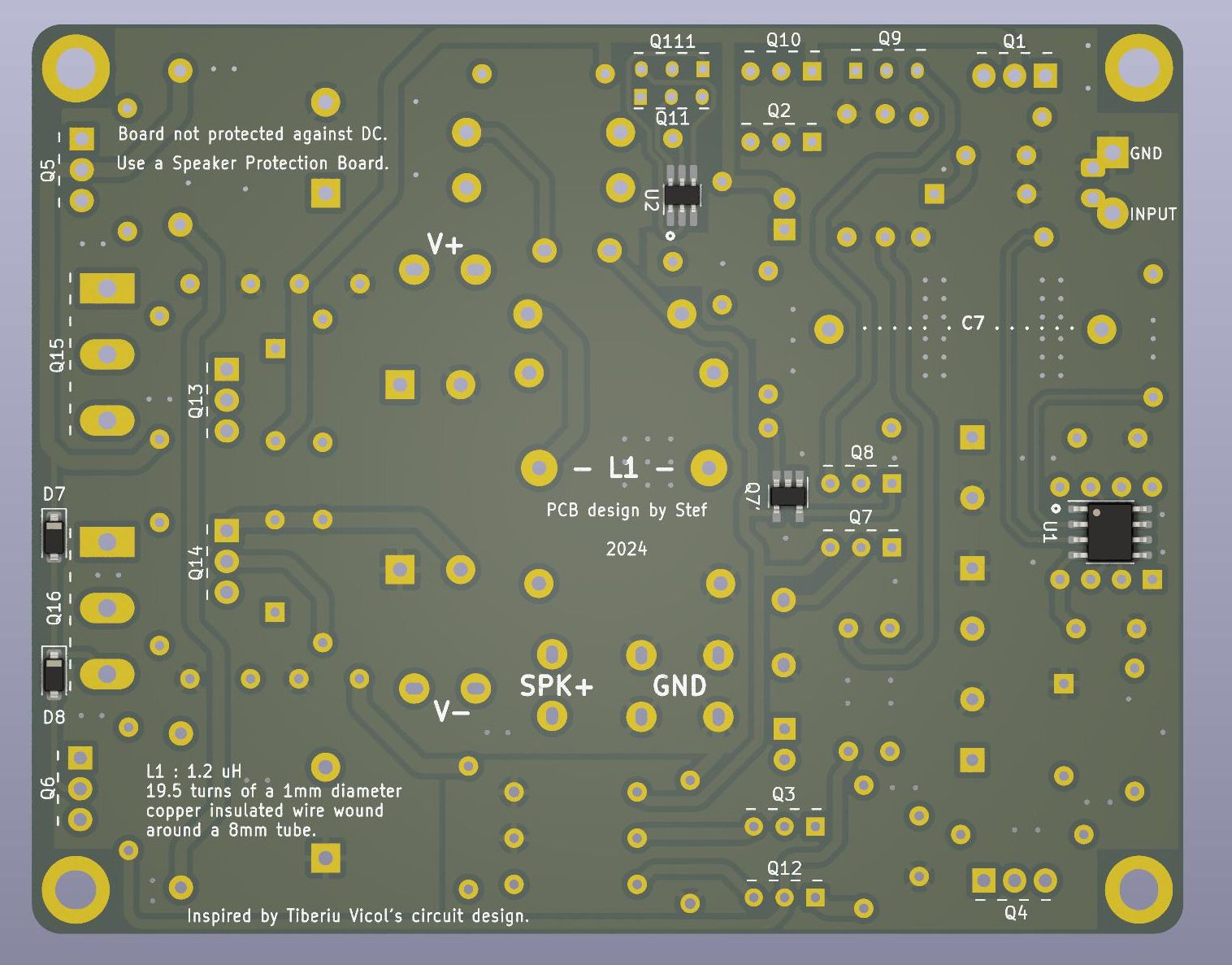Select the small black SMD transistor left of Q8

point(787,495)
